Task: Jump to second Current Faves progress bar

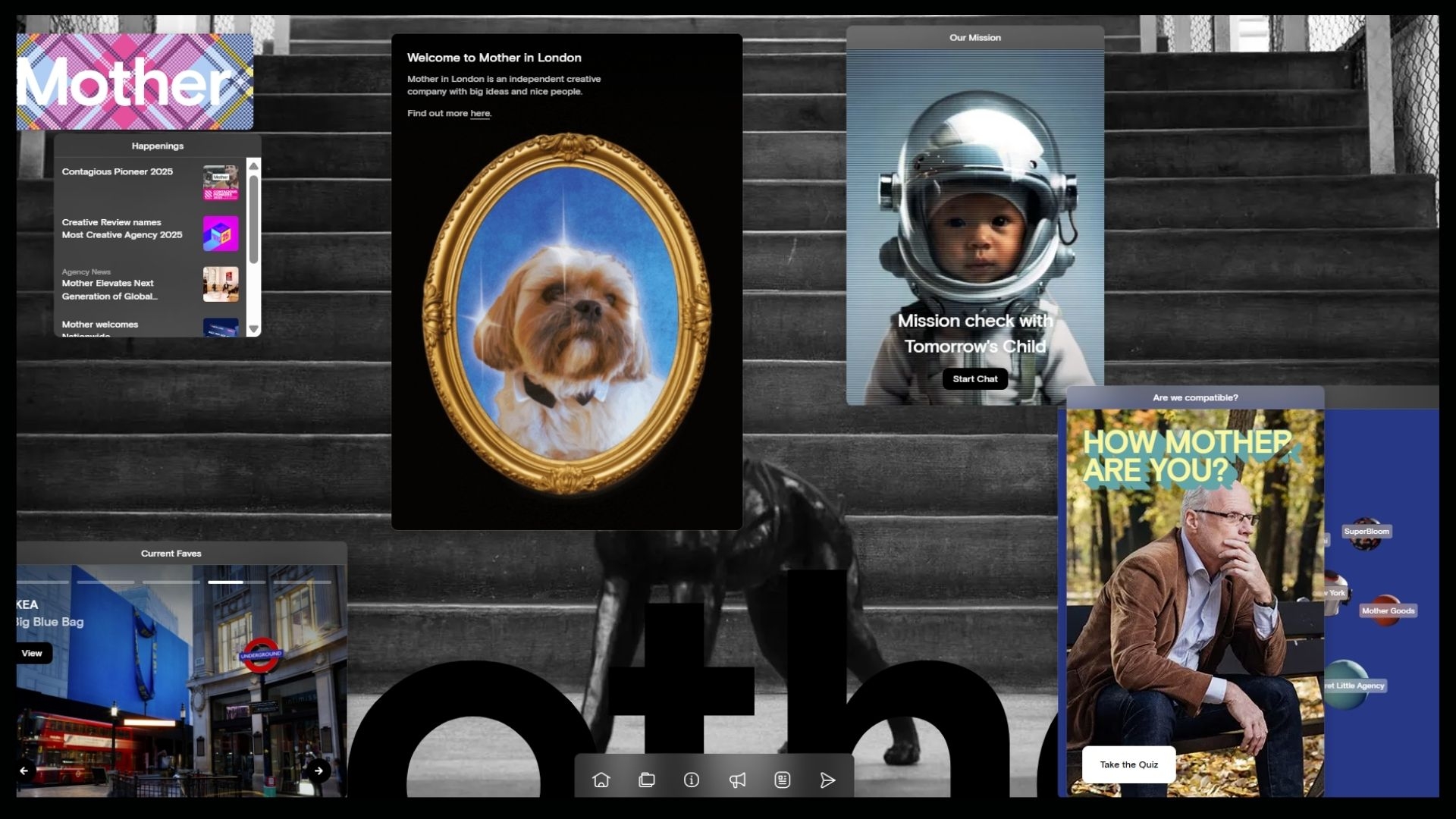Action: pos(105,582)
